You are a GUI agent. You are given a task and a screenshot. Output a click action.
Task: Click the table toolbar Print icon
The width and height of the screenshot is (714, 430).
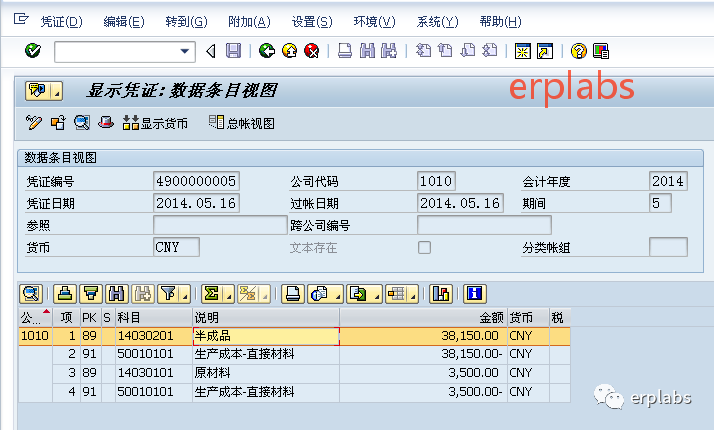(x=292, y=294)
